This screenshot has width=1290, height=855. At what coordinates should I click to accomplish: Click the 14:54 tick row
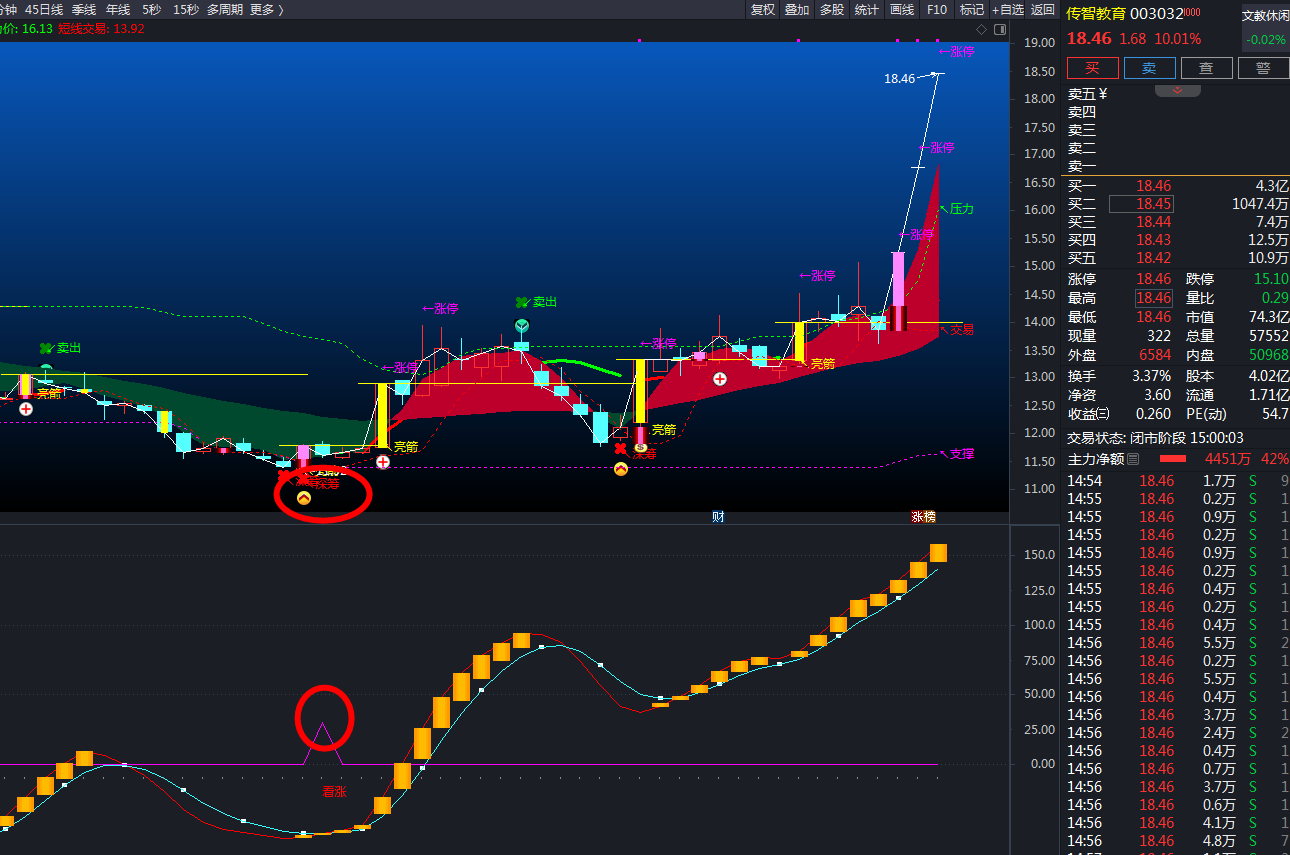[1175, 481]
